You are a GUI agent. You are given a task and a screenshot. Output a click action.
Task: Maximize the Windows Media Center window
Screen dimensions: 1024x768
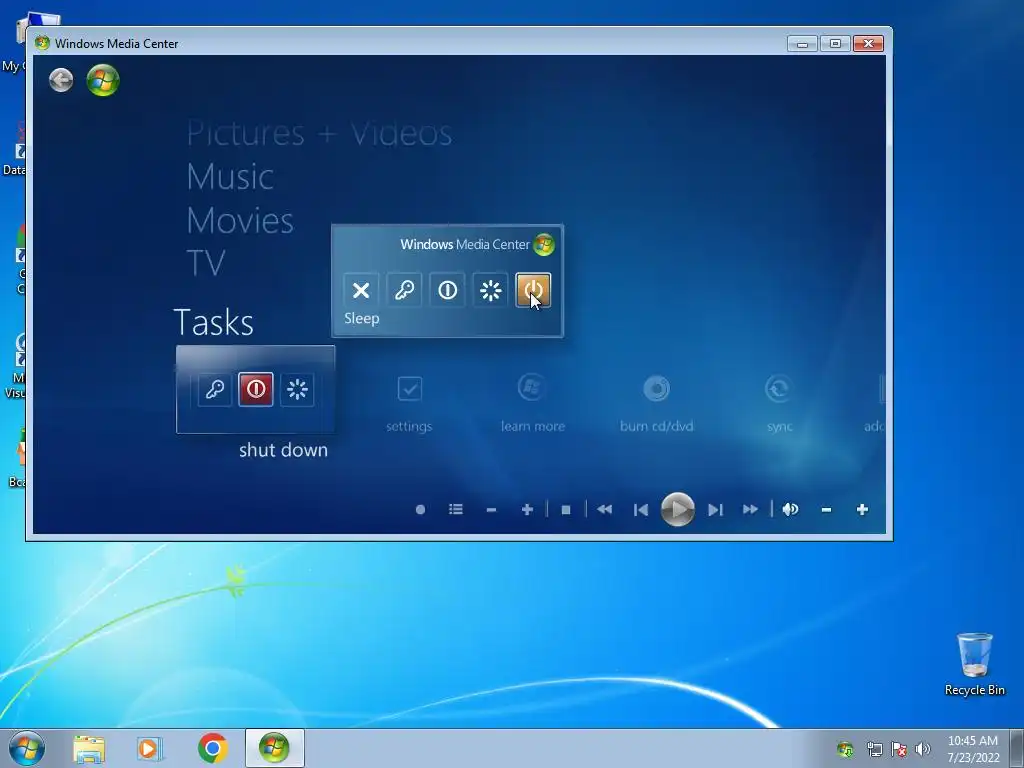835,44
